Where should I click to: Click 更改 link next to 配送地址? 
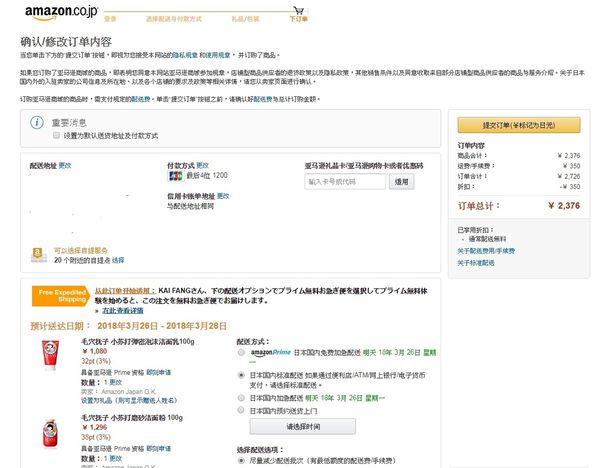[x=65, y=164]
